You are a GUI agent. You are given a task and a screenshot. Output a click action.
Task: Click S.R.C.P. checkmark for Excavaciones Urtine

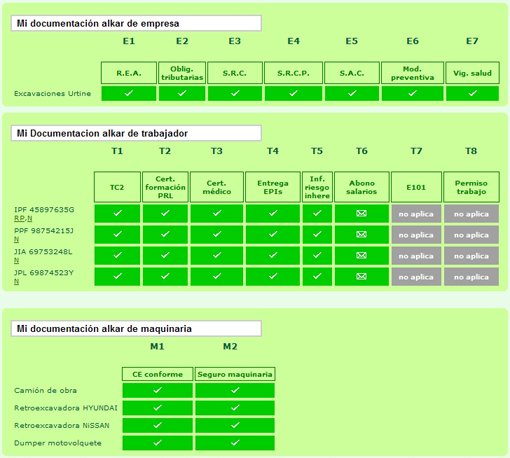click(293, 93)
